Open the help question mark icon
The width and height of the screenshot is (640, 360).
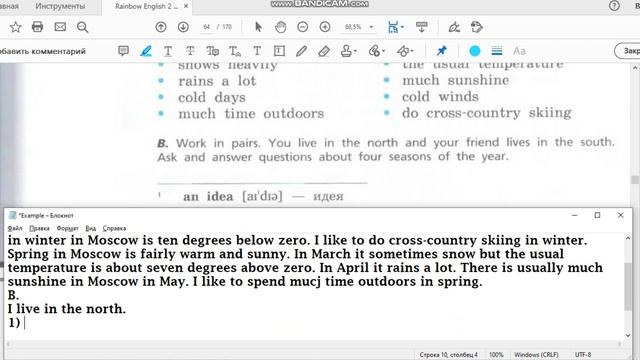click(x=614, y=6)
